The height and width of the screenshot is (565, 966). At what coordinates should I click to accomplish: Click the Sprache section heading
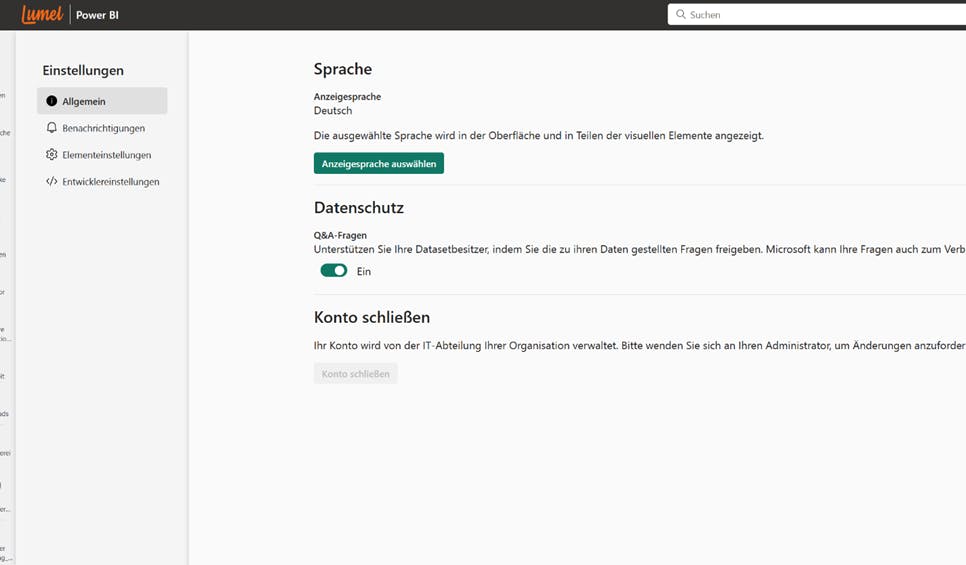[343, 68]
